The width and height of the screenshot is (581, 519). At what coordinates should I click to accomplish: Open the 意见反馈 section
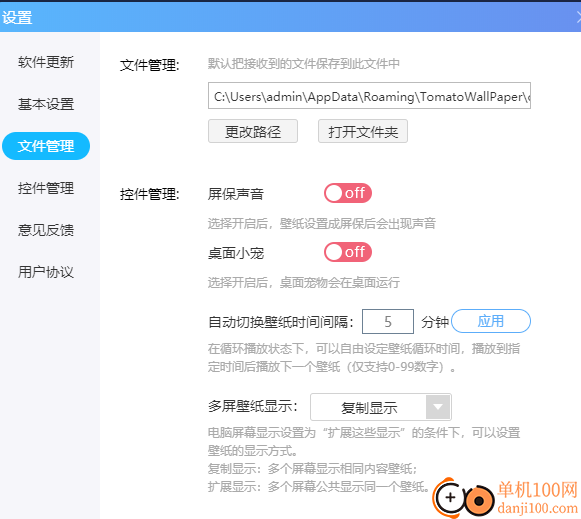46,230
